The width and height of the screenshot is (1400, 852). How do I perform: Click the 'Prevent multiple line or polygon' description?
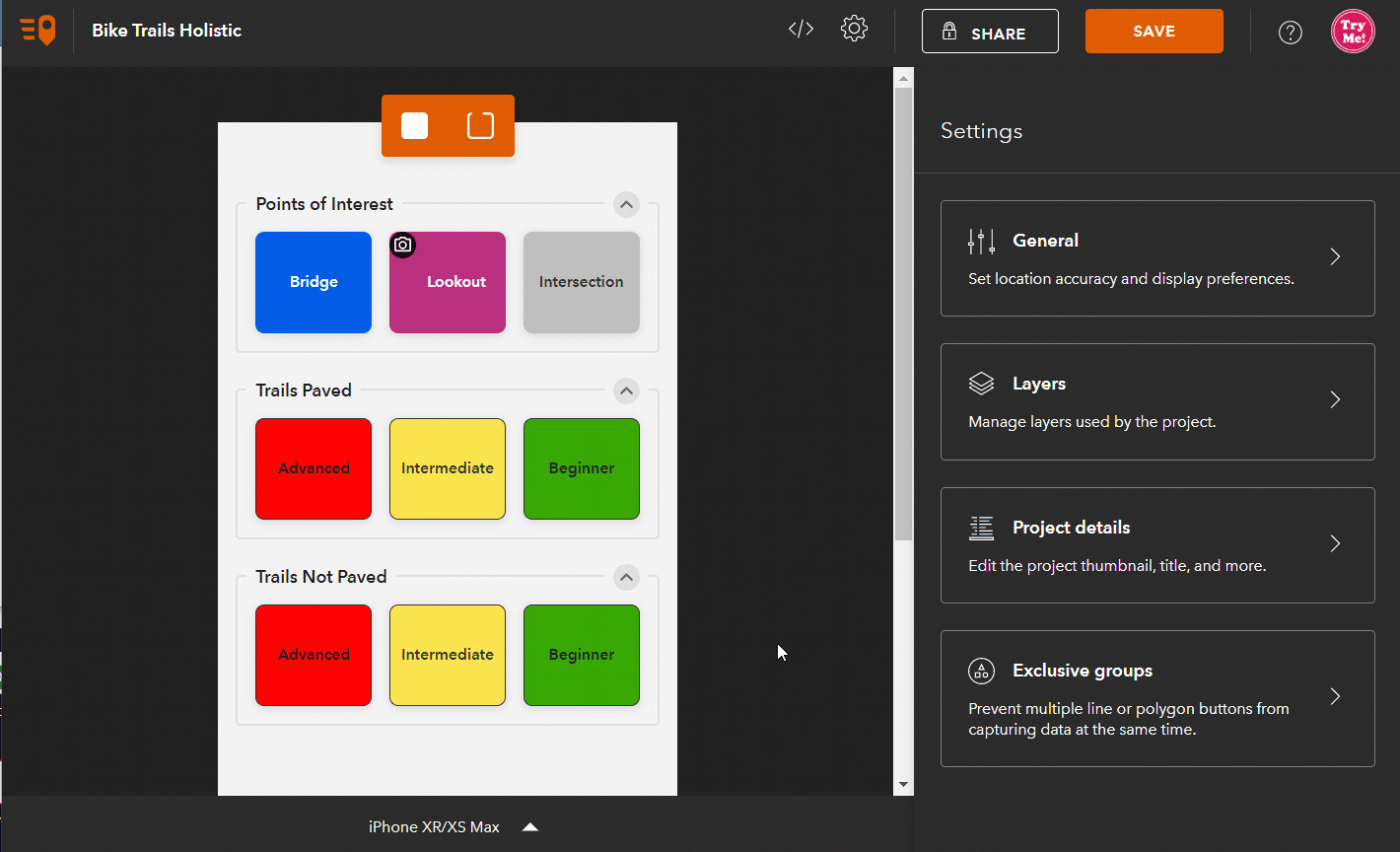tap(1129, 719)
